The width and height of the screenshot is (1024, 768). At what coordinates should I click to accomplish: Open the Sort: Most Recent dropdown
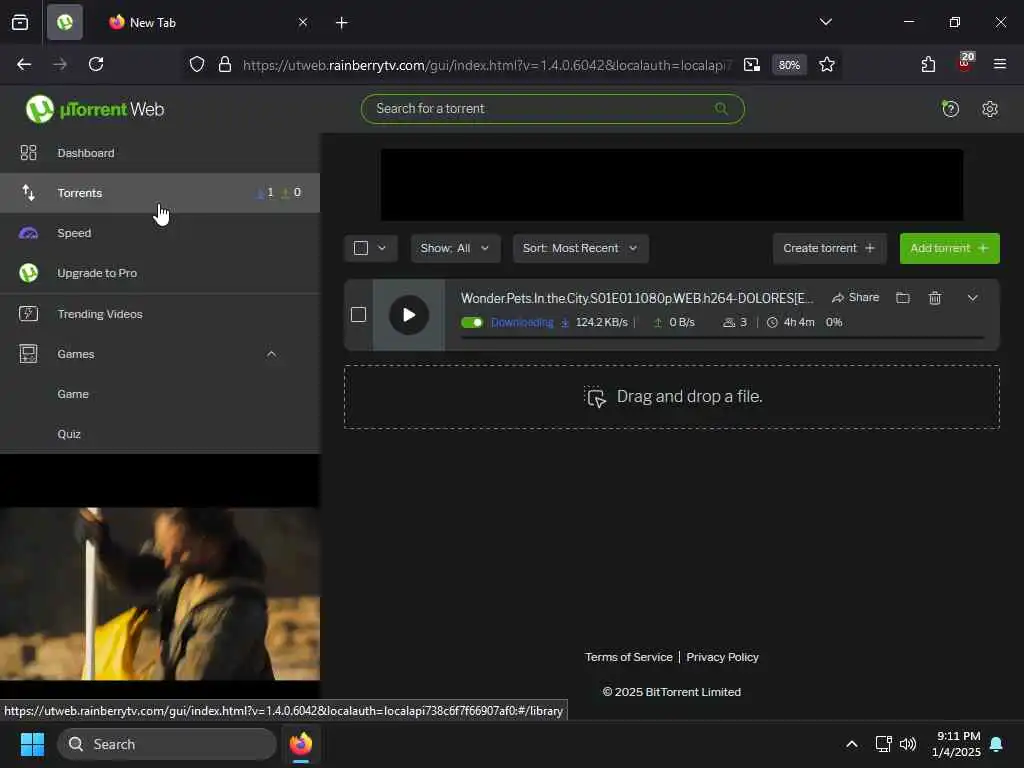pyautogui.click(x=581, y=248)
